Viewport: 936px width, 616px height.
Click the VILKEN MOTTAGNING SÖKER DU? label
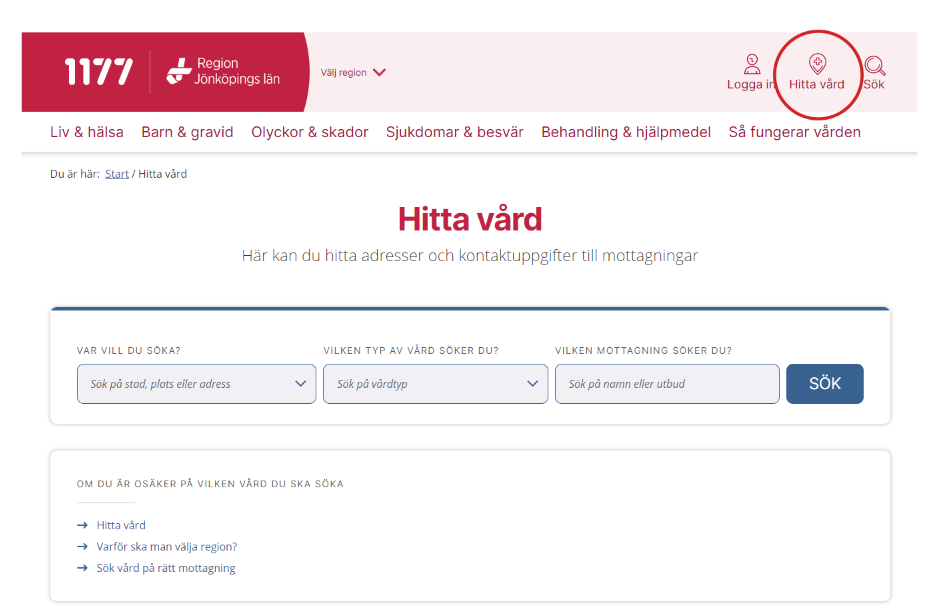pos(643,350)
